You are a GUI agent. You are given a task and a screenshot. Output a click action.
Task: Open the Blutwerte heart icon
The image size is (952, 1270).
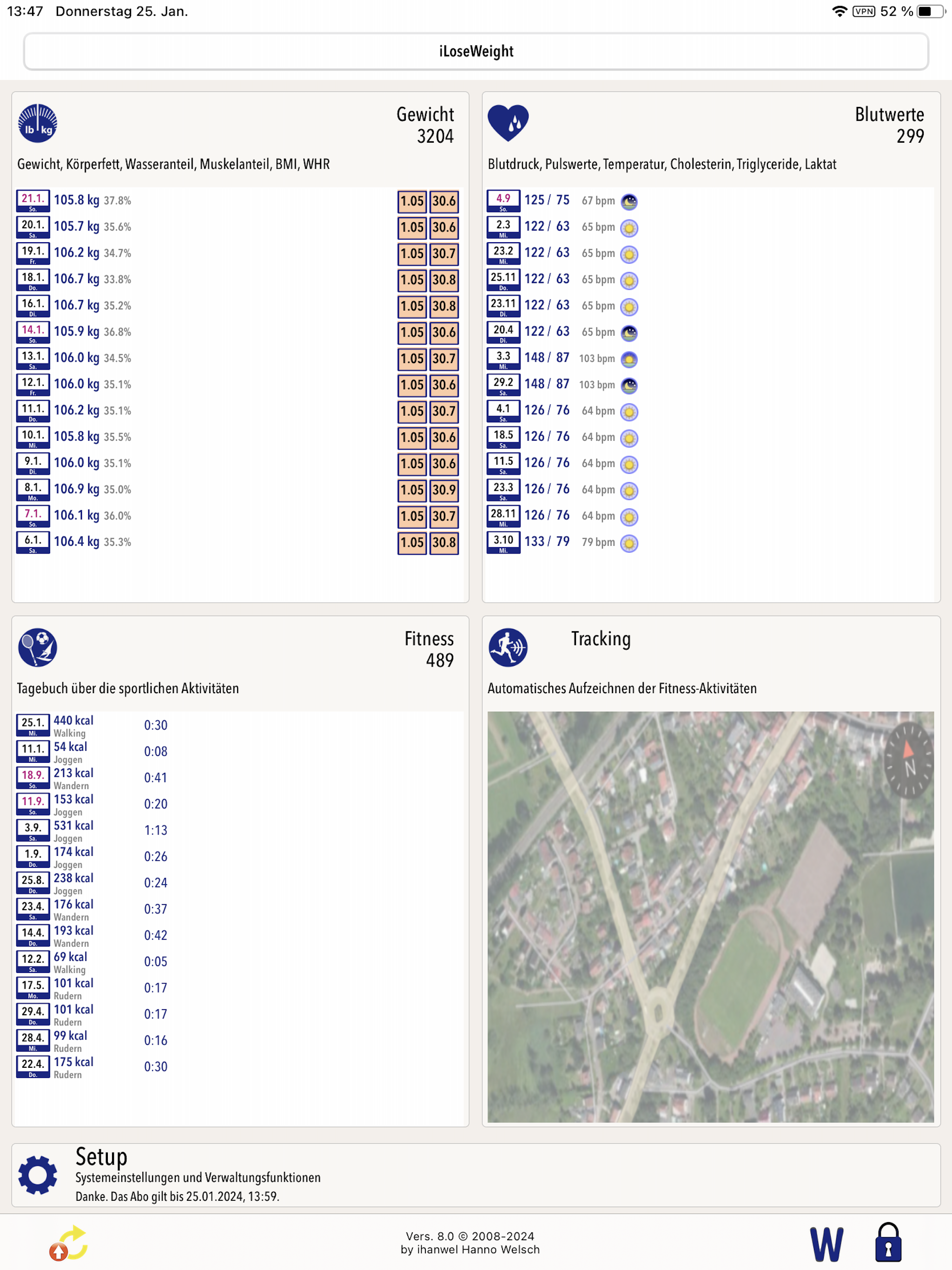point(508,123)
